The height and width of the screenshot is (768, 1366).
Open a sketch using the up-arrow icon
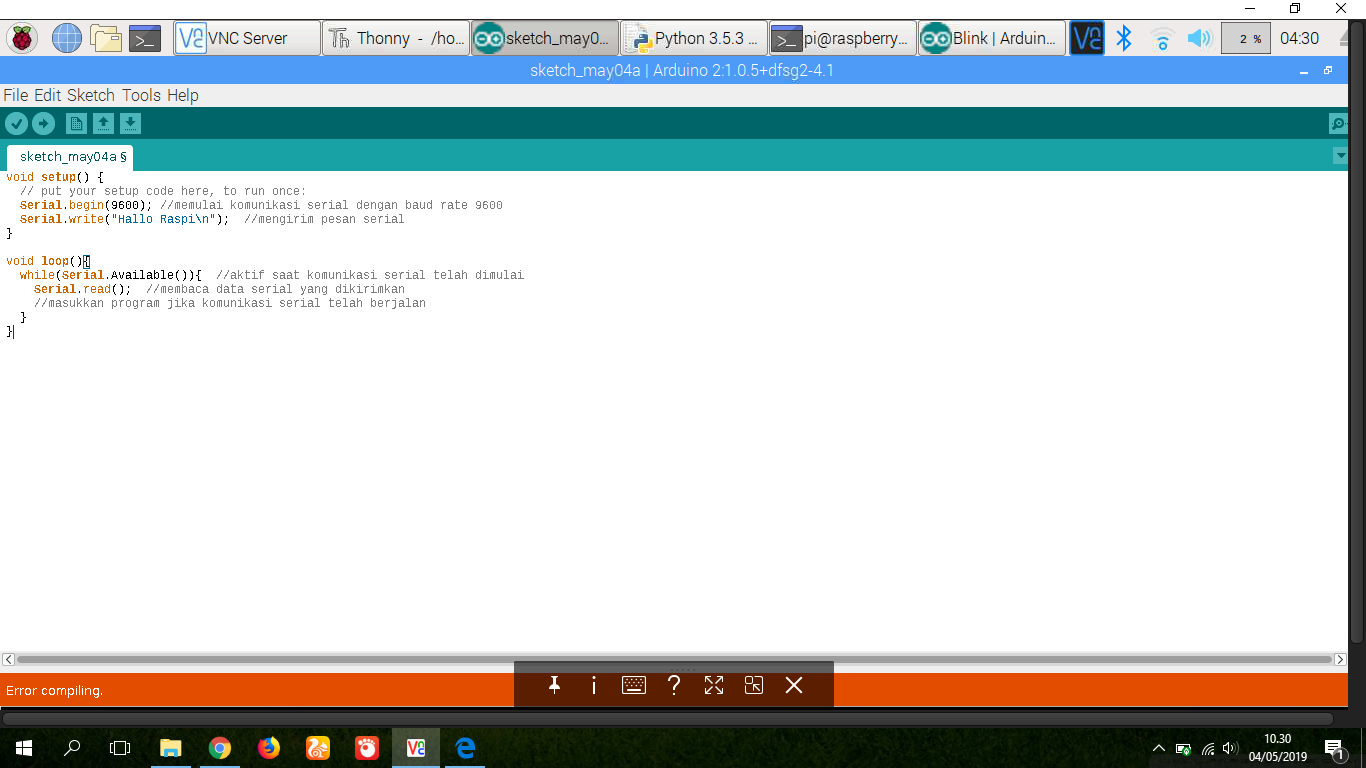point(104,123)
